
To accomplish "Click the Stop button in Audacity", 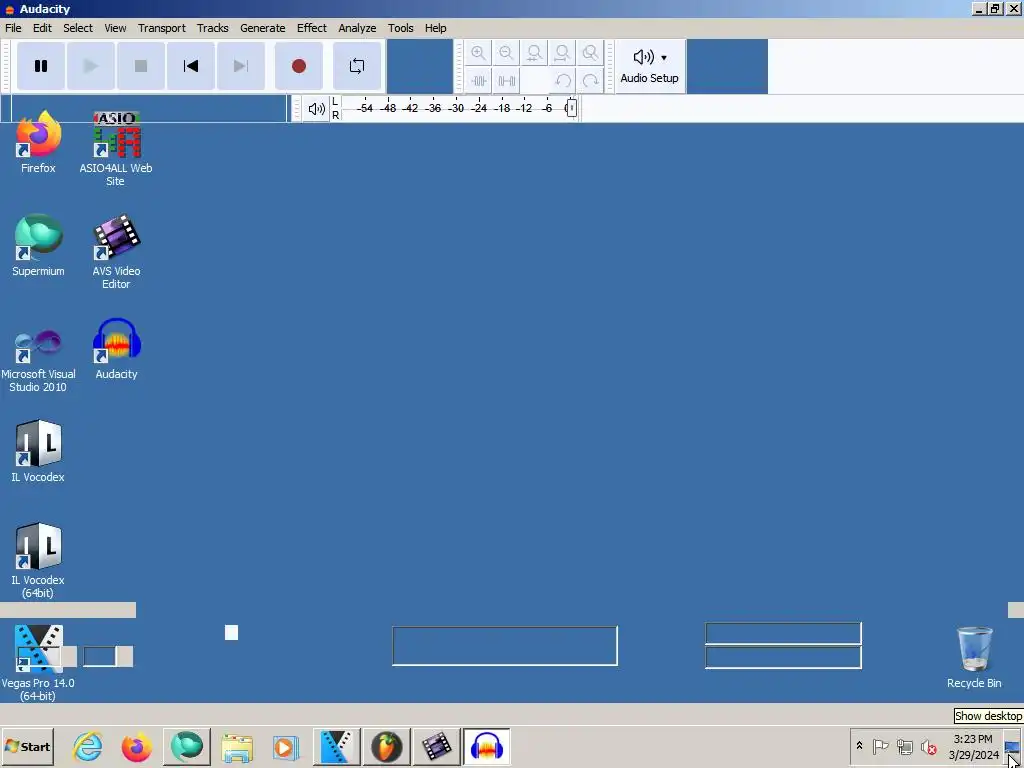I will (140, 66).
